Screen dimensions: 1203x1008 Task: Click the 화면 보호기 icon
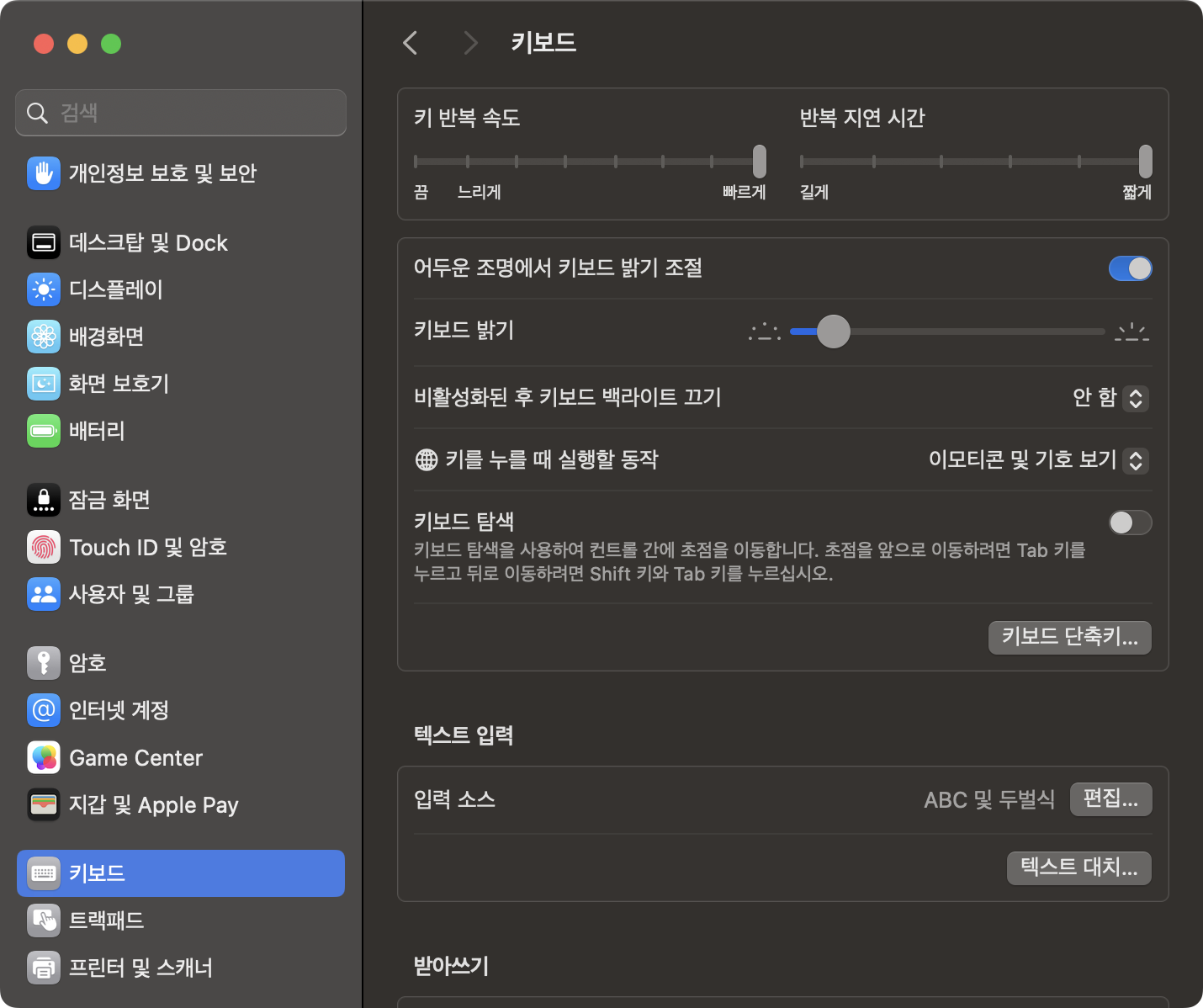tap(44, 384)
